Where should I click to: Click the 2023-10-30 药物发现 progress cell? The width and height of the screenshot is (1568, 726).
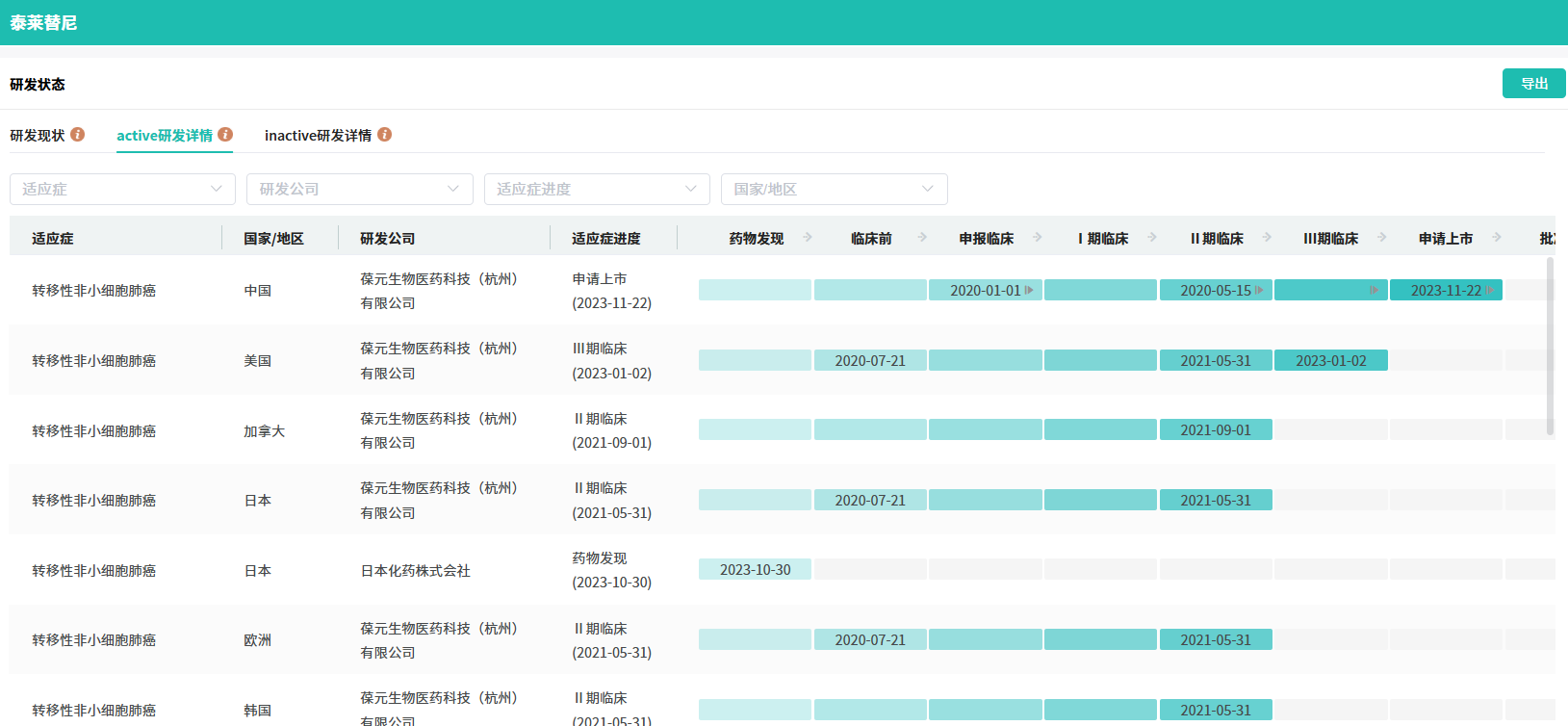755,570
